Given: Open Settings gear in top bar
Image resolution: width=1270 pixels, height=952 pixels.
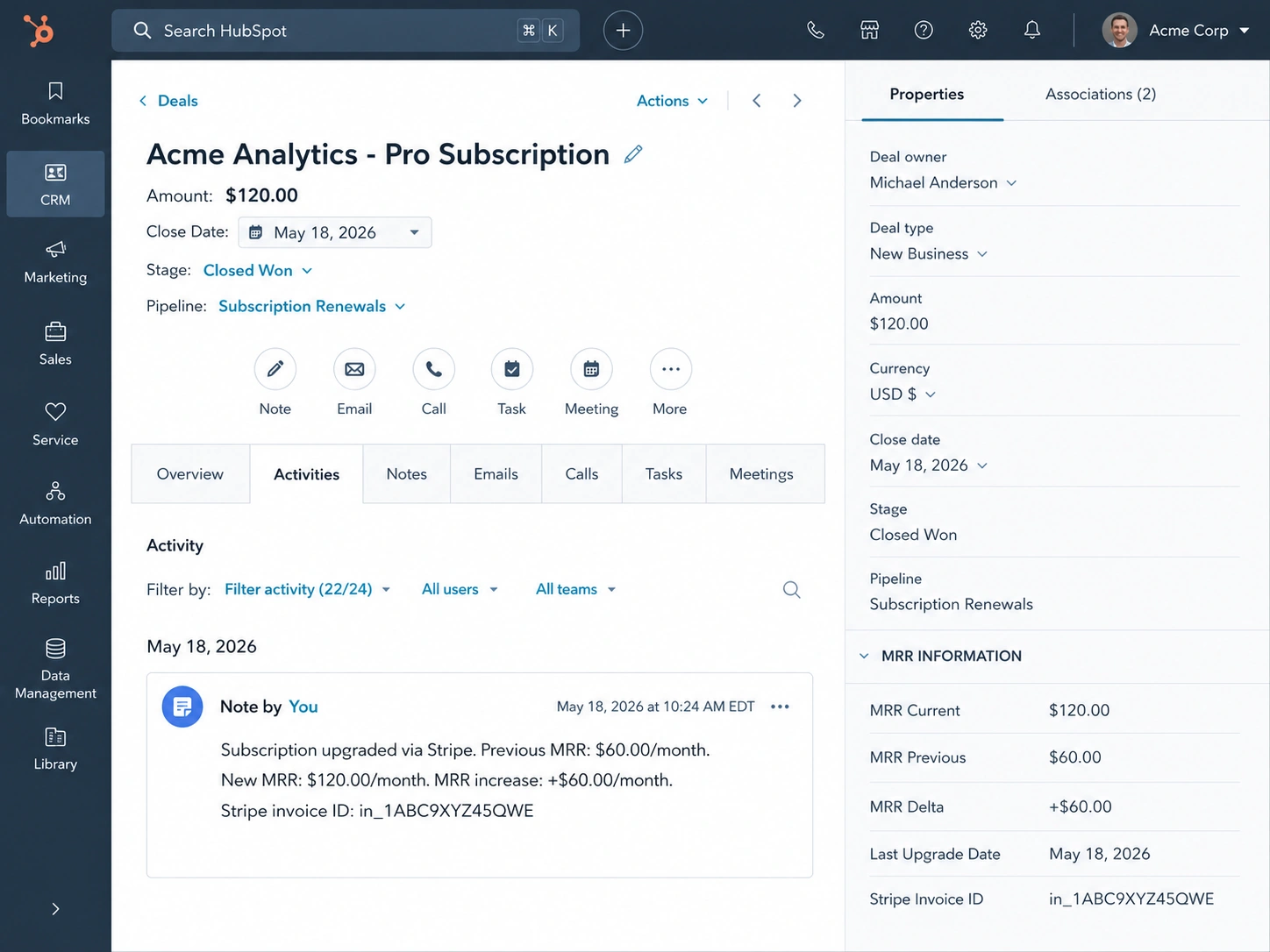Looking at the screenshot, I should pos(978,31).
